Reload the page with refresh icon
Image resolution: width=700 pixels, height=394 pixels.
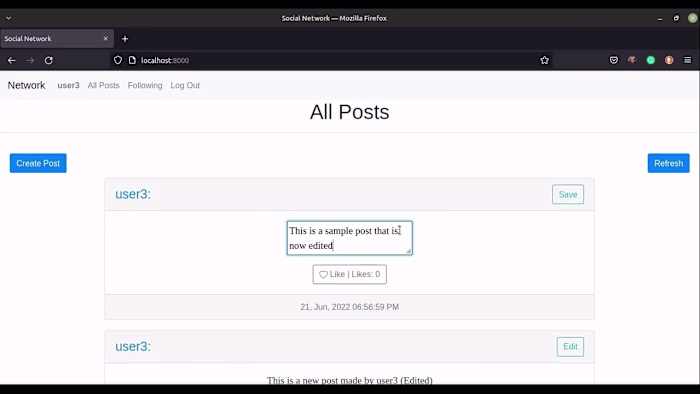[49, 60]
